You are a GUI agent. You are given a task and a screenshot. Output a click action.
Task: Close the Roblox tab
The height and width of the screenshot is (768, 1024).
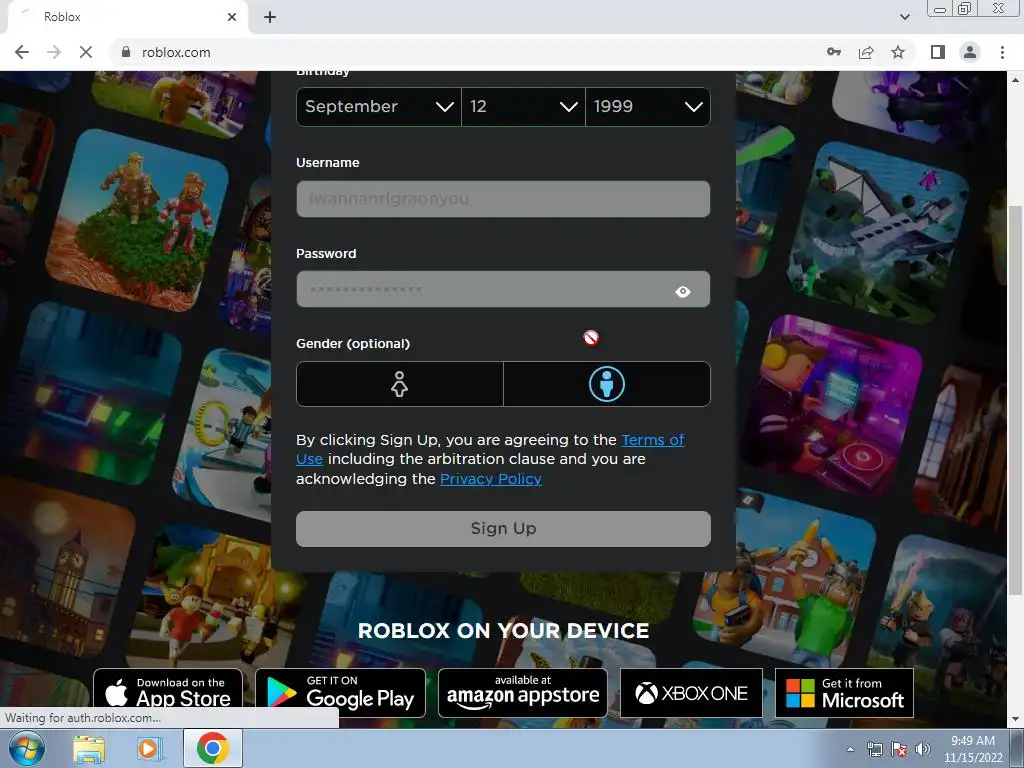(232, 18)
